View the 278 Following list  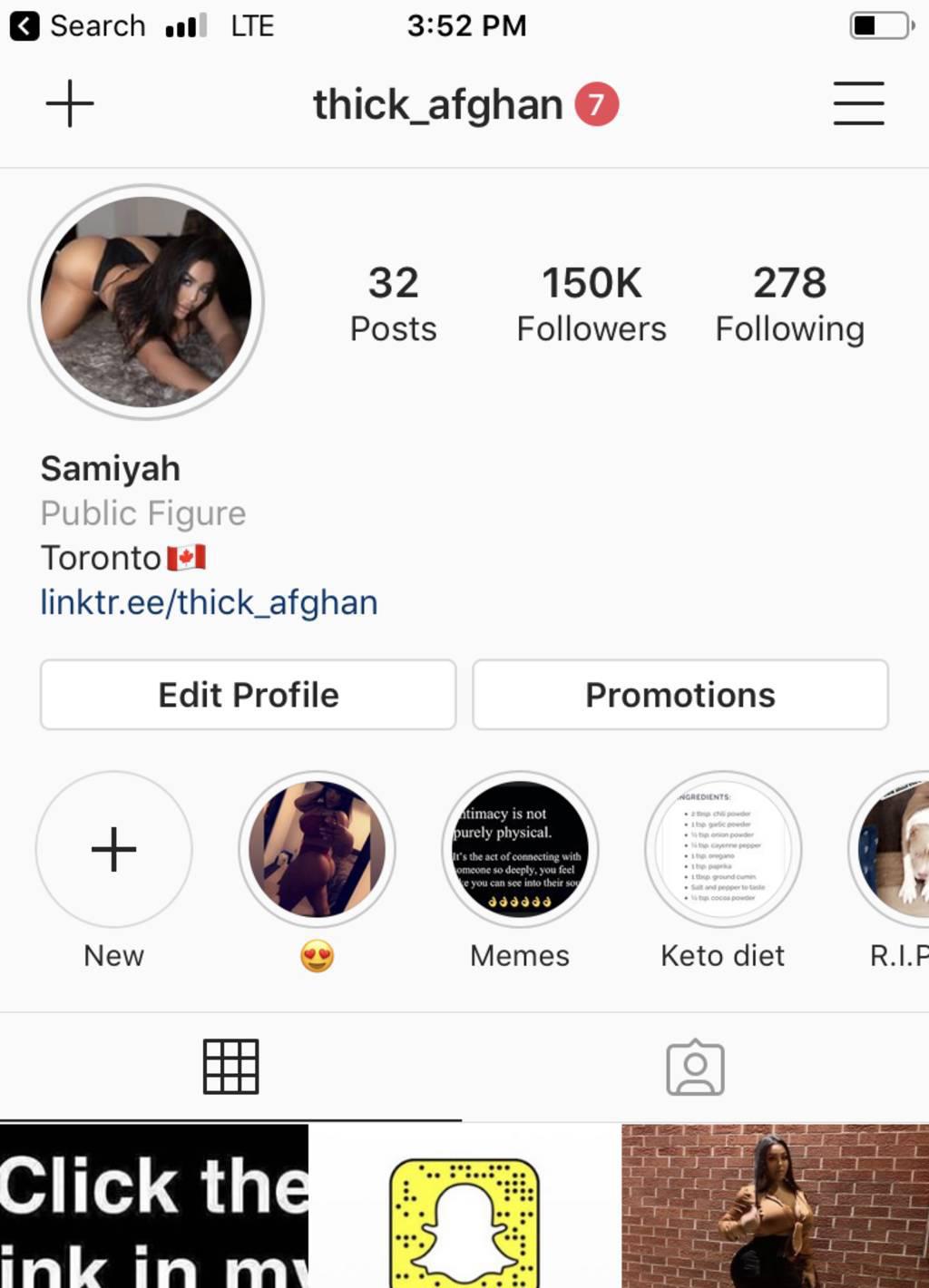(789, 305)
